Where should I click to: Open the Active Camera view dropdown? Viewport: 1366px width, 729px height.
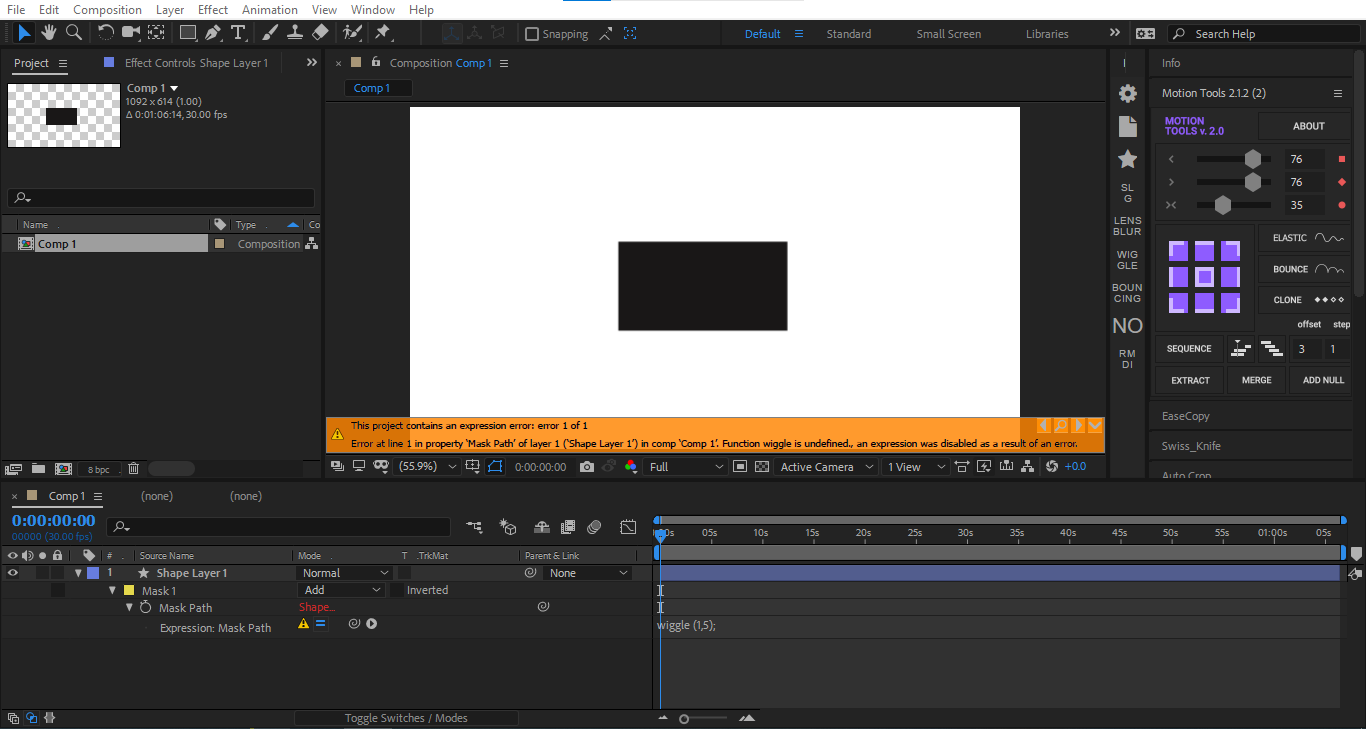point(826,466)
